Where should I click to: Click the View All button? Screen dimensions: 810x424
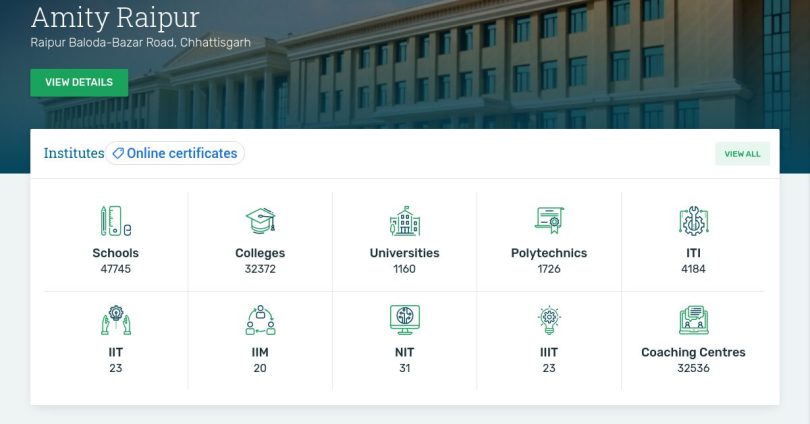(742, 154)
